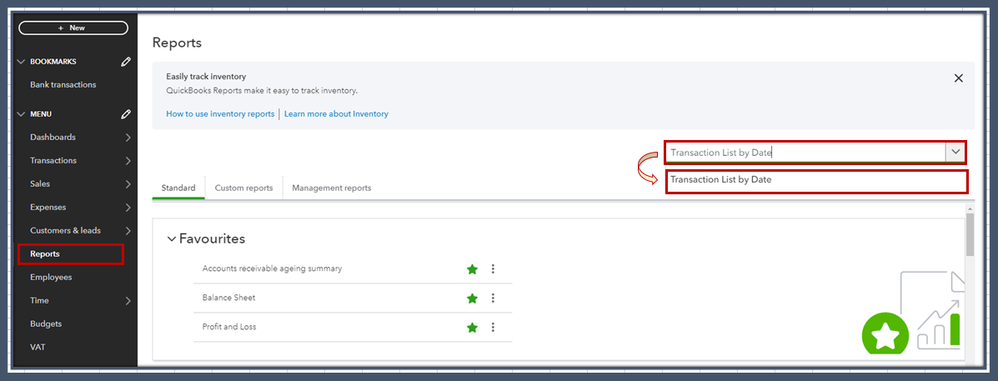The width and height of the screenshot is (998, 381).
Task: Dismiss the inventory banner with X
Action: click(959, 78)
